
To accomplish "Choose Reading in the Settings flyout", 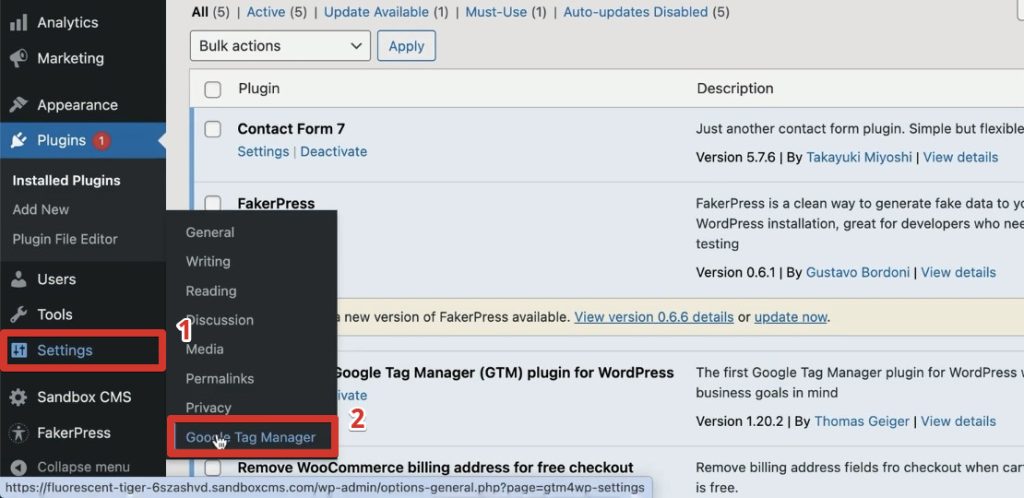I will 211,291.
